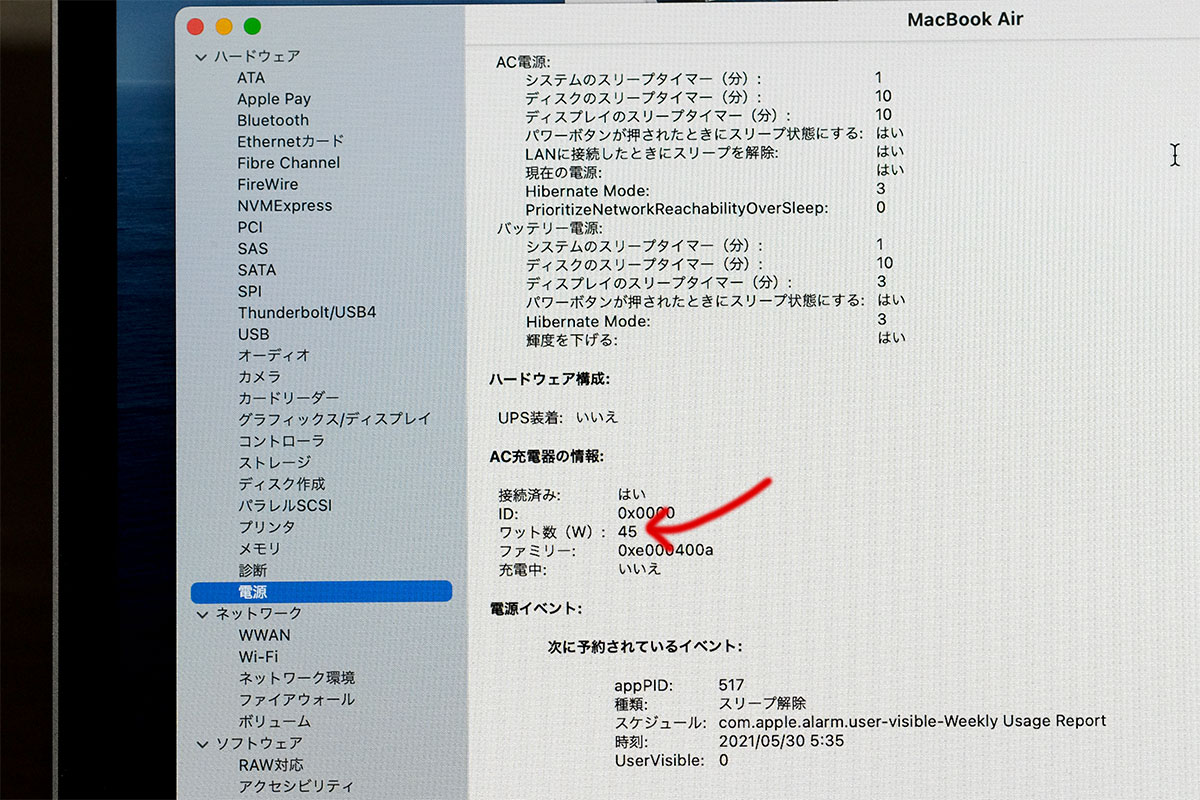
Task: Open パラレルSCSI in the hardware list
Action: tap(285, 506)
